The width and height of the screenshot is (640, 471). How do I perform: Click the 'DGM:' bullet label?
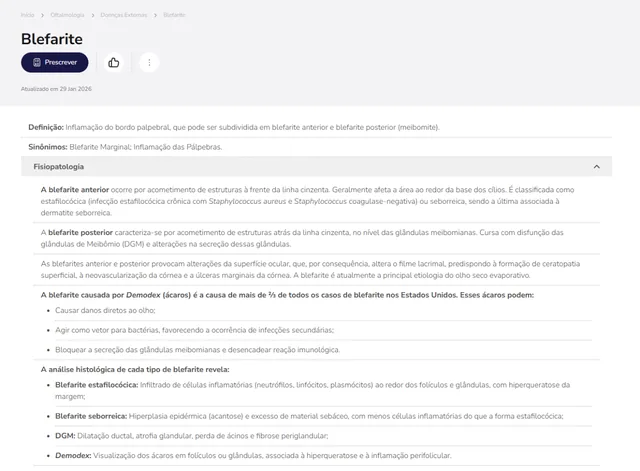[x=65, y=436]
